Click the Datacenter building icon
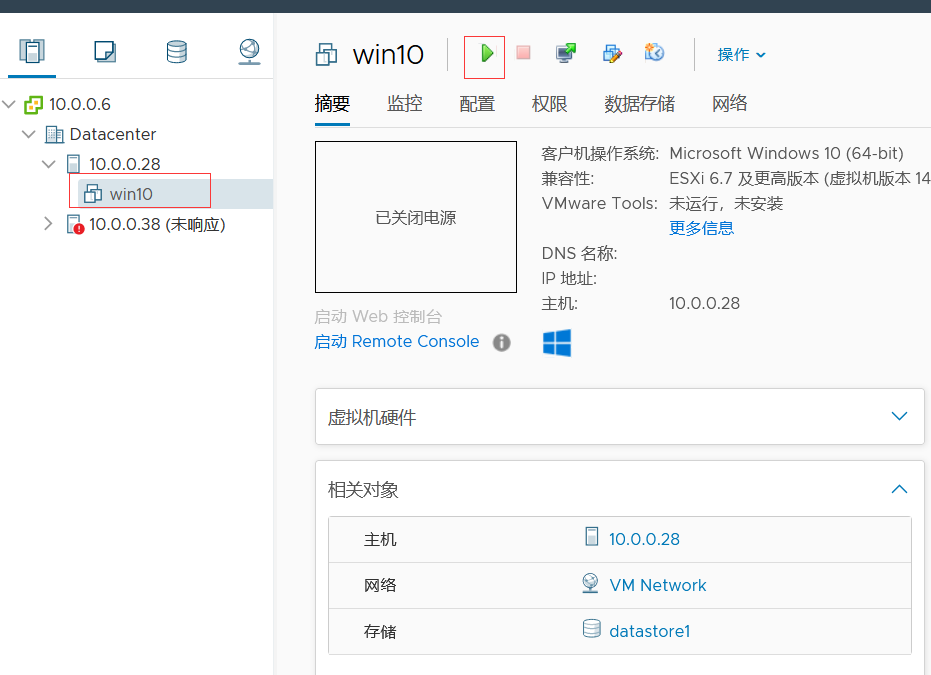Viewport: 931px width, 675px height. point(54,135)
